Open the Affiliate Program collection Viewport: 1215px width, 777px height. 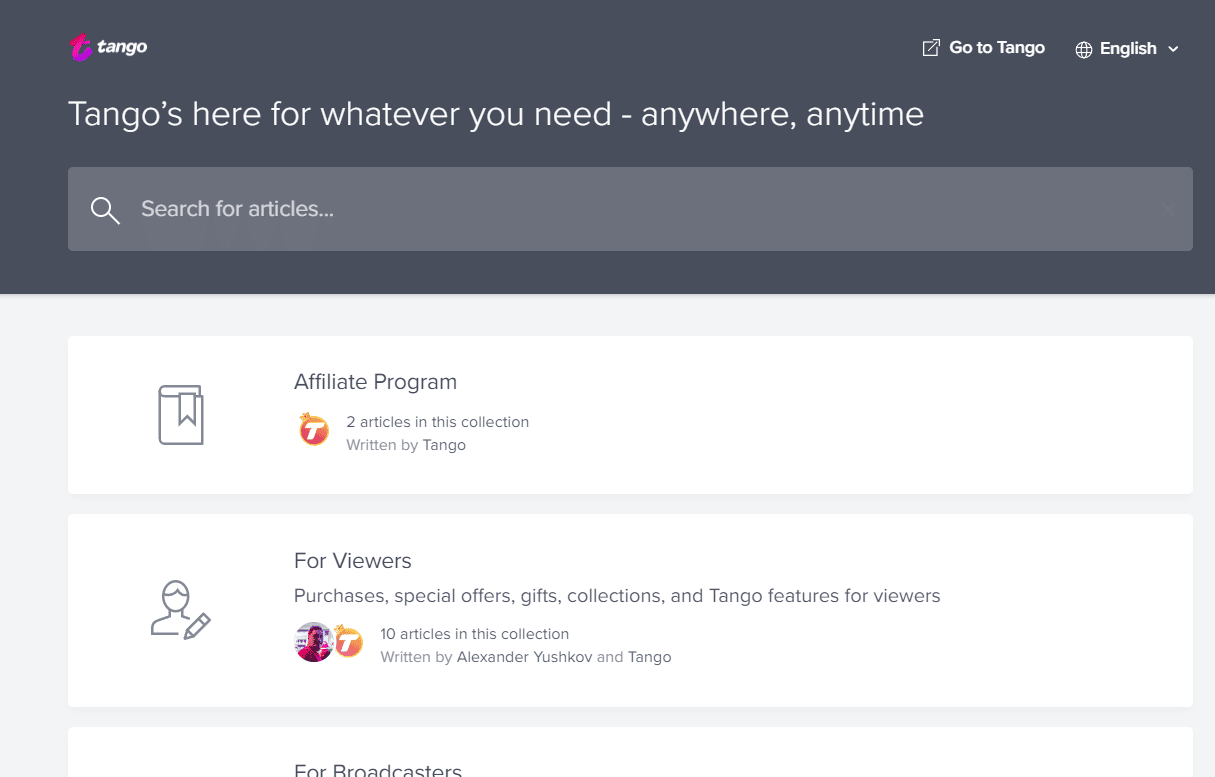(x=375, y=382)
